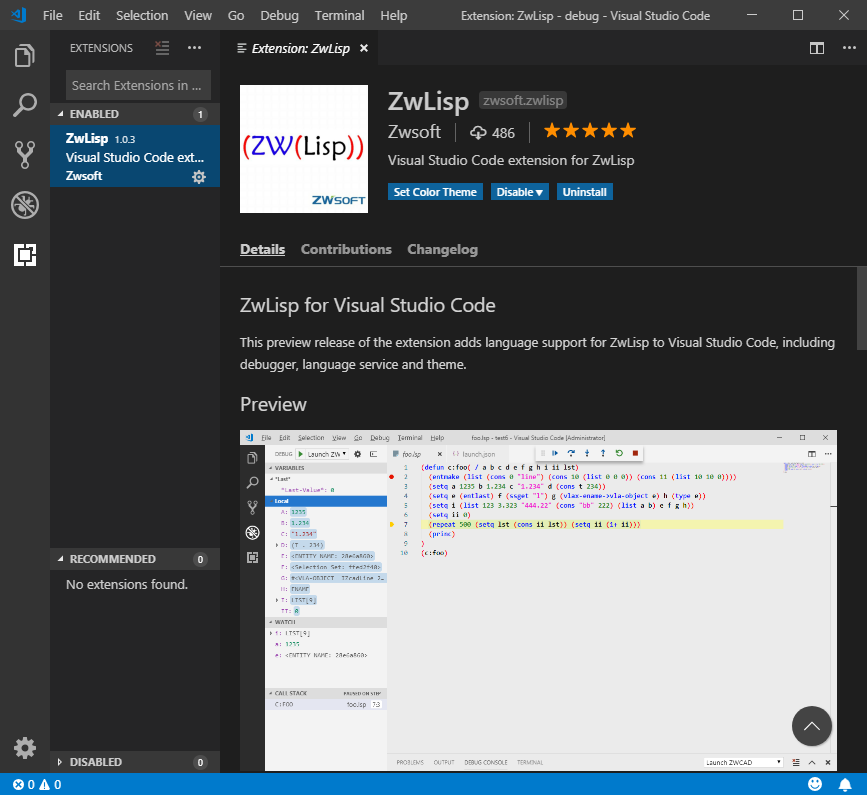
Task: Open the Debug menu
Action: [279, 15]
